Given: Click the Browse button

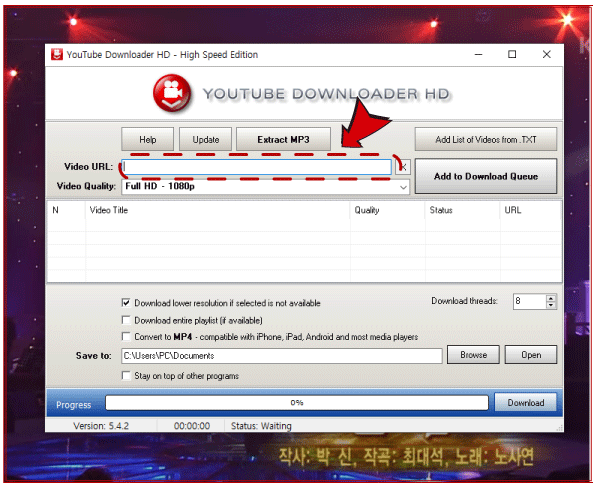Looking at the screenshot, I should (x=473, y=355).
